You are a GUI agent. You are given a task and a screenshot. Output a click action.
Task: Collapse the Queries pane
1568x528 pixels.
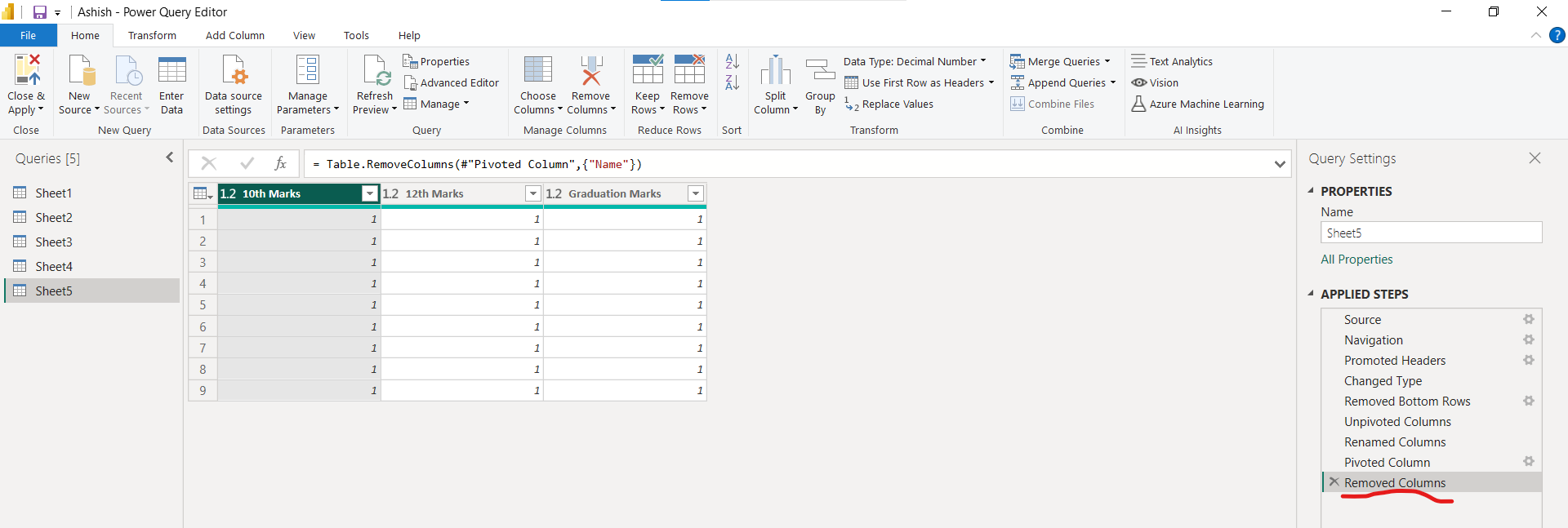coord(170,158)
